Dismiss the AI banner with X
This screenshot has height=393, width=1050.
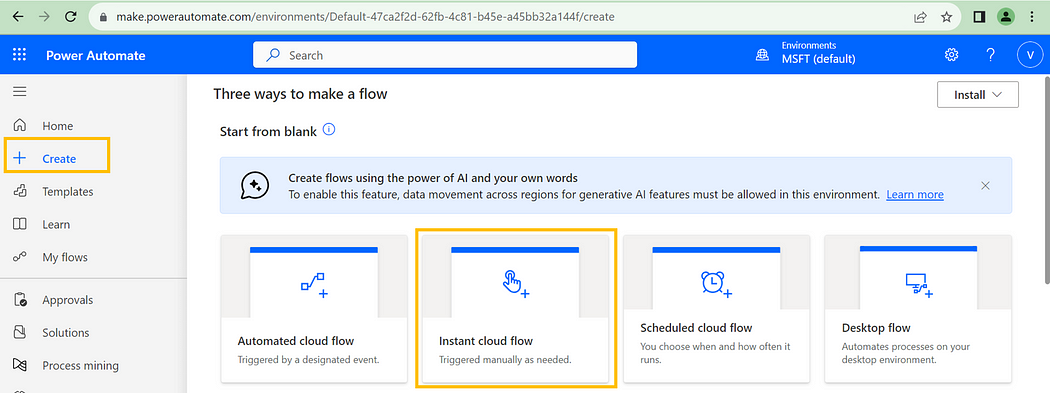[x=985, y=185]
